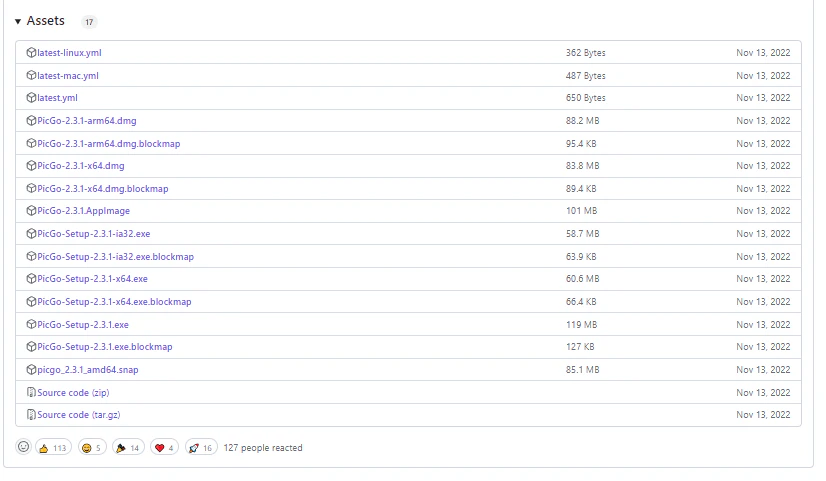Download PicGo-2.3.1-x64.dmg

81,166
